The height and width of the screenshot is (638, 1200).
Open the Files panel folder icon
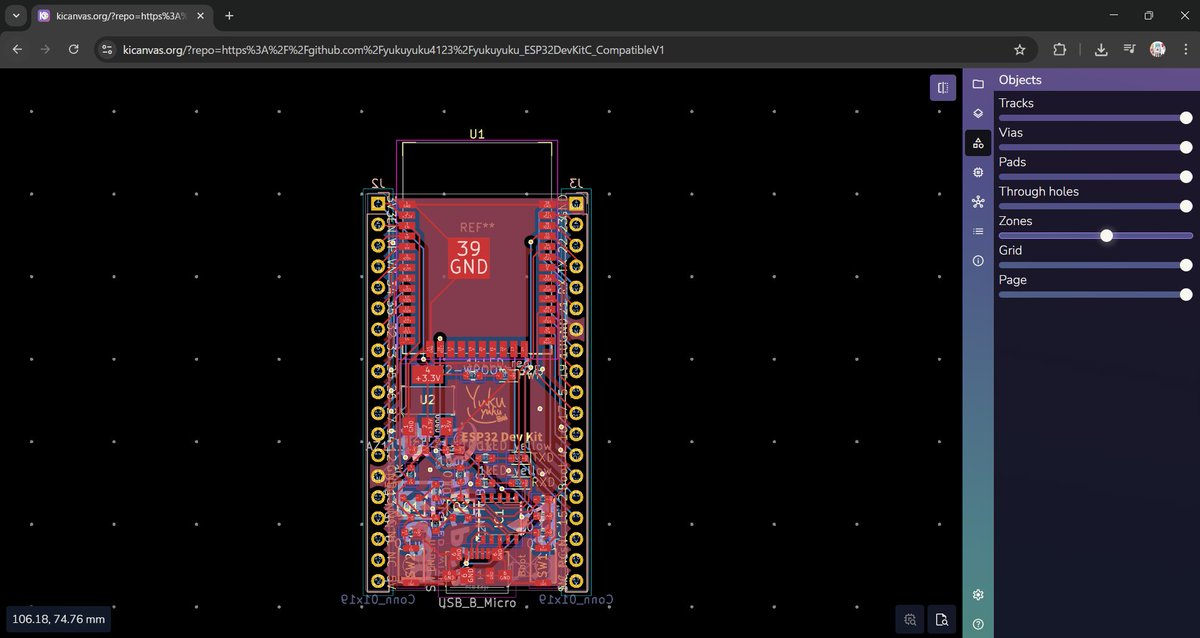point(978,84)
